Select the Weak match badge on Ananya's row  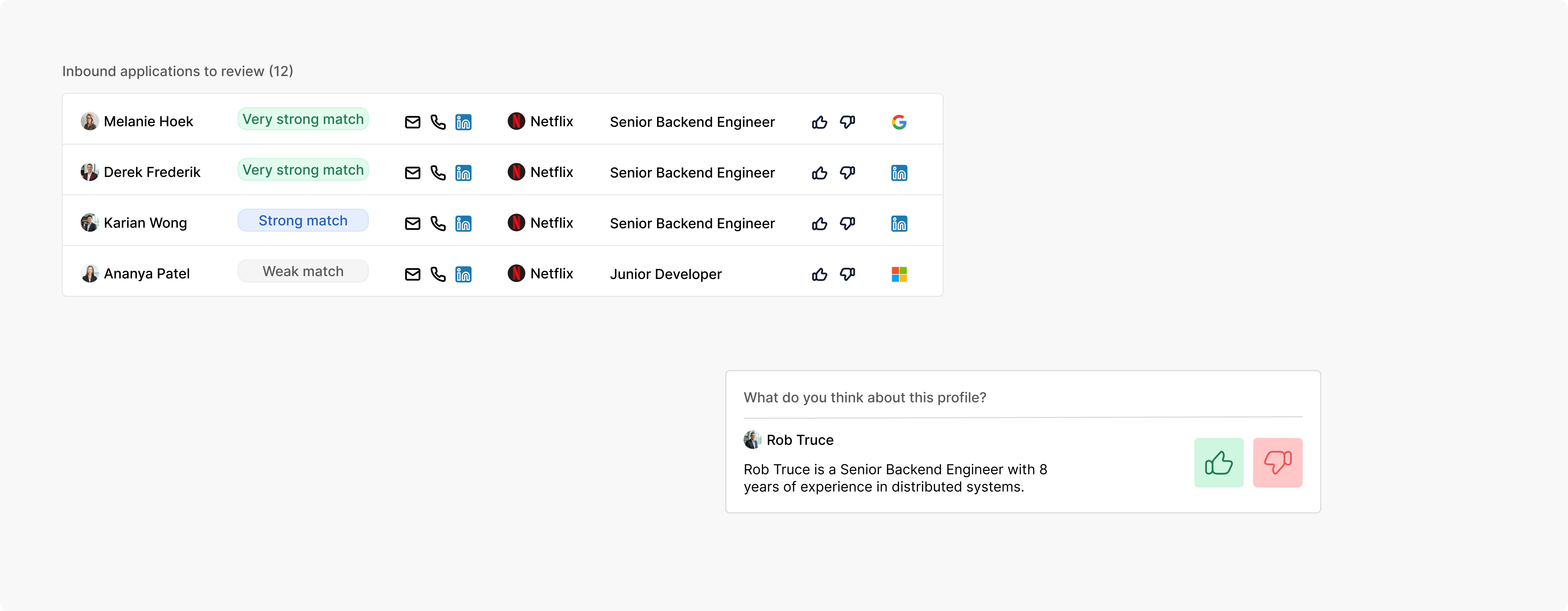point(303,271)
